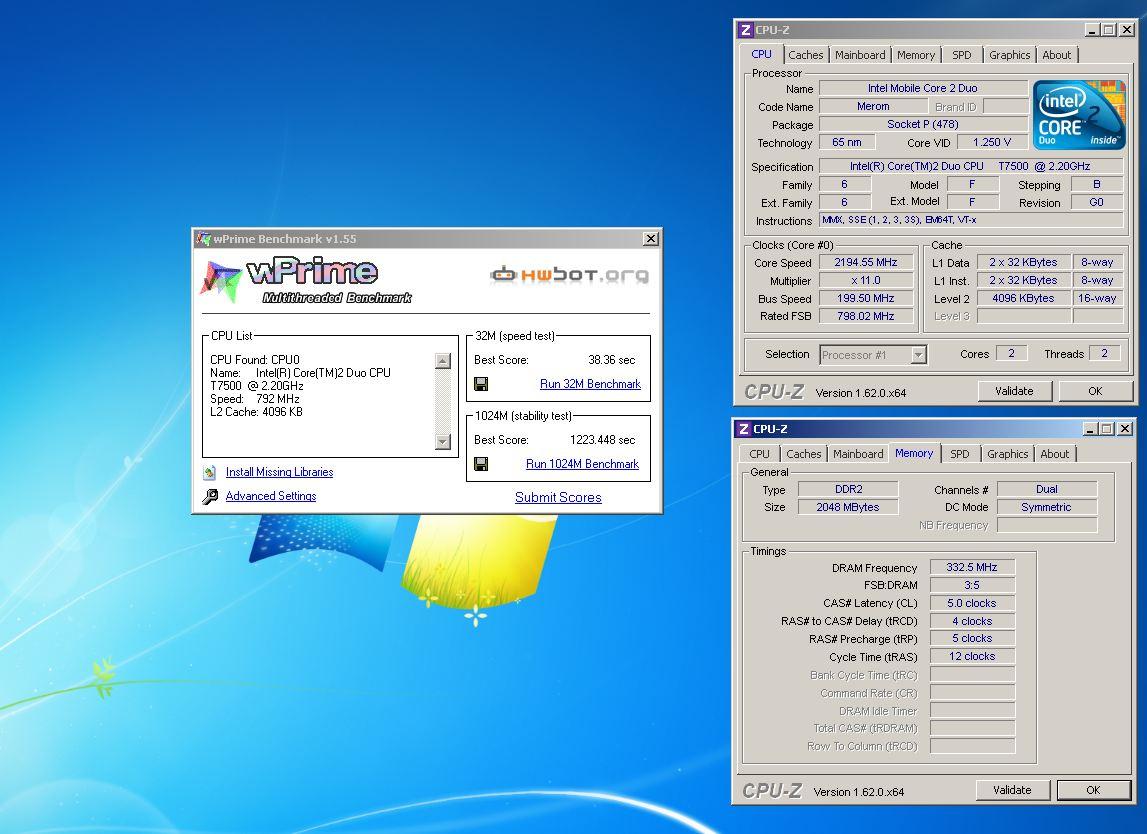Switch to Graphics tab in lower CPU-Z window

[x=1007, y=454]
